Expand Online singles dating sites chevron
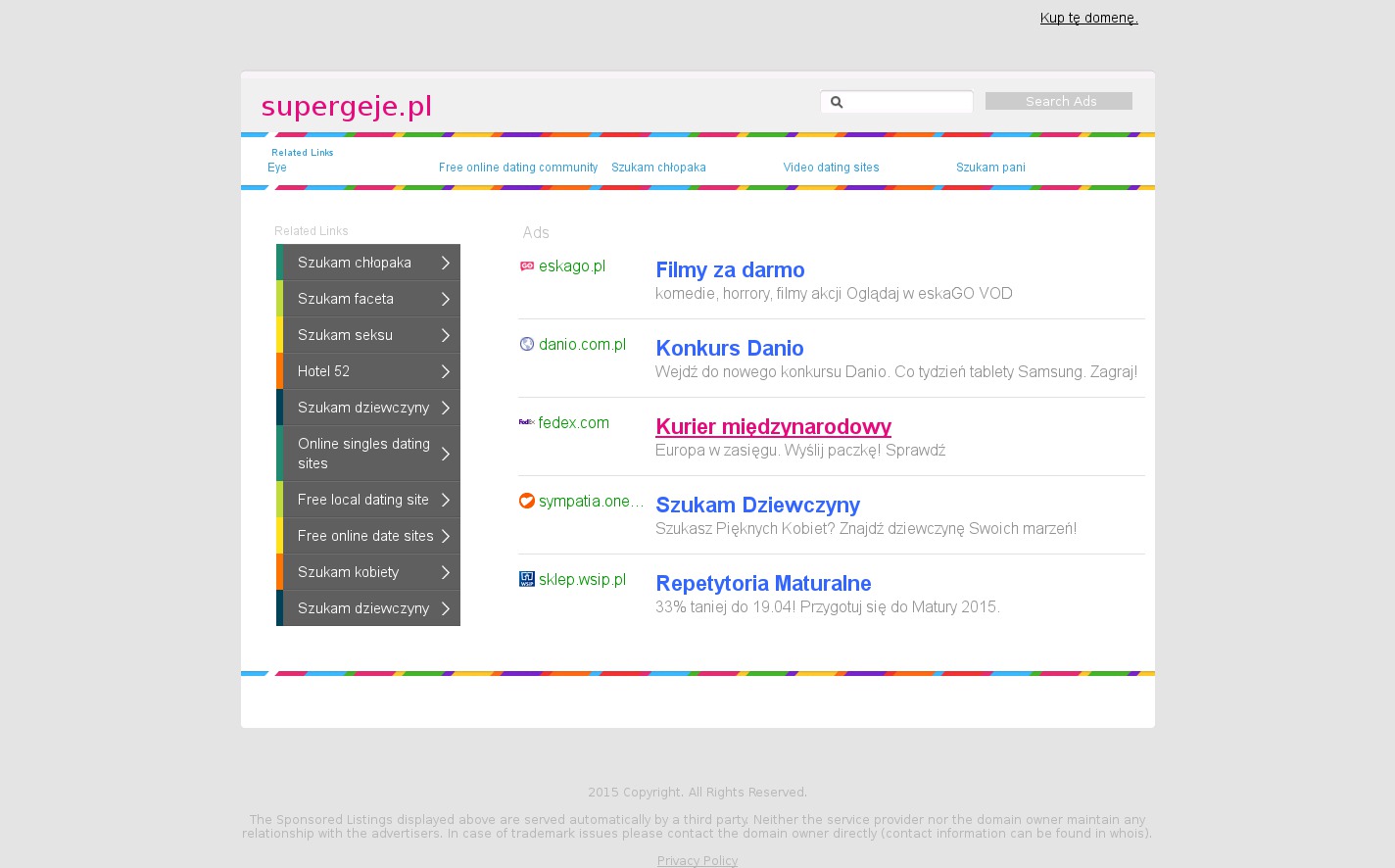Screen dimensions: 1395x868 click(x=446, y=454)
